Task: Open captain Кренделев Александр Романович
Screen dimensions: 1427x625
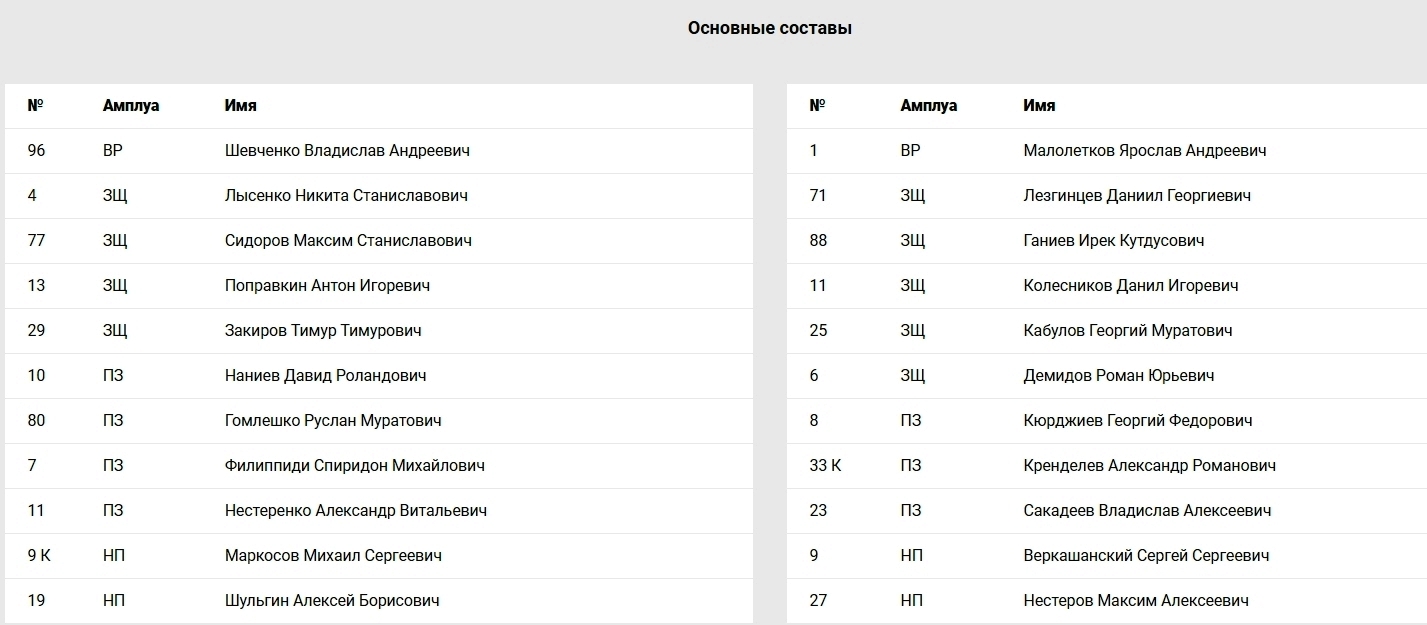Action: point(1150,466)
